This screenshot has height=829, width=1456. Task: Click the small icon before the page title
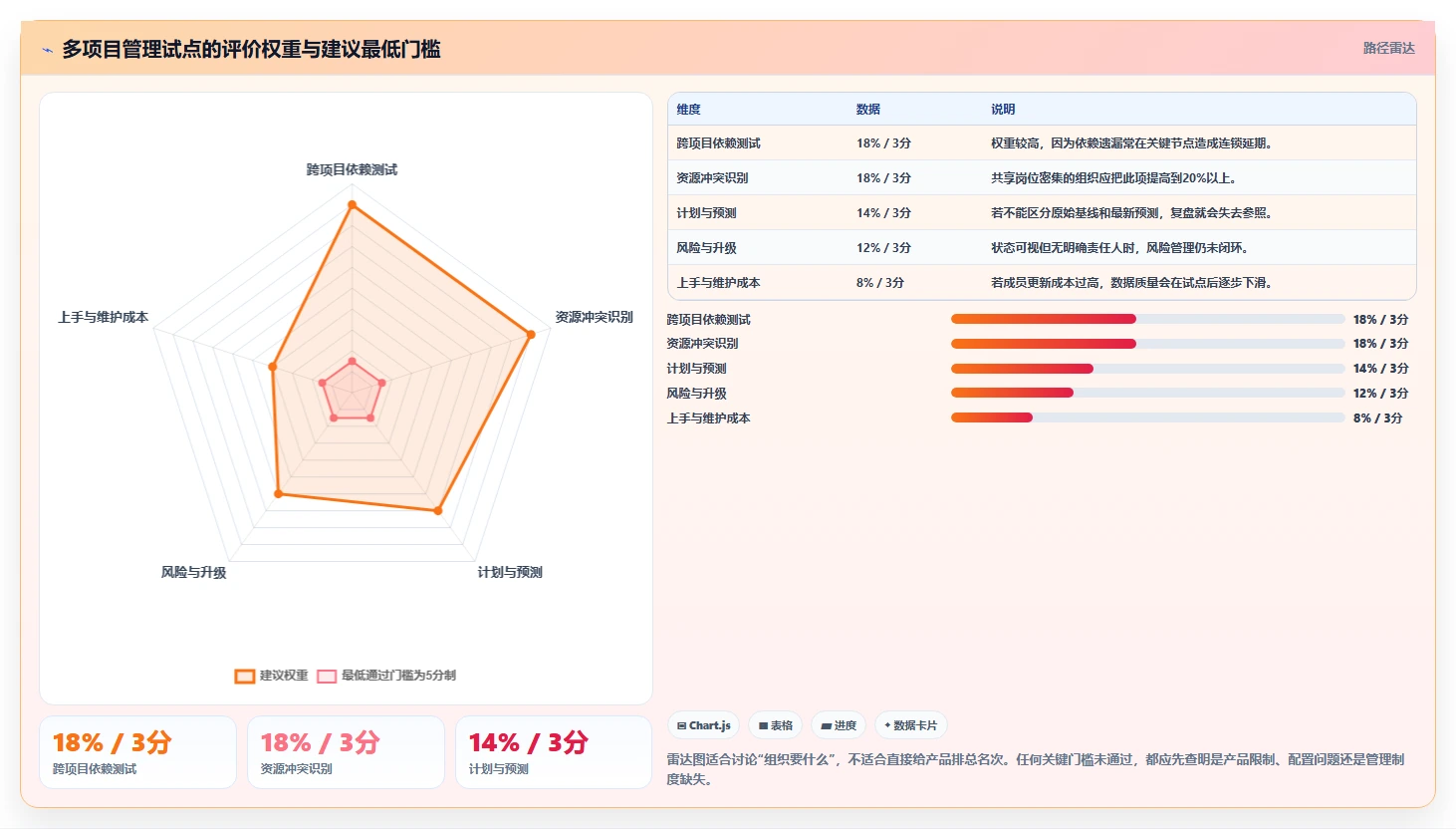click(x=47, y=50)
